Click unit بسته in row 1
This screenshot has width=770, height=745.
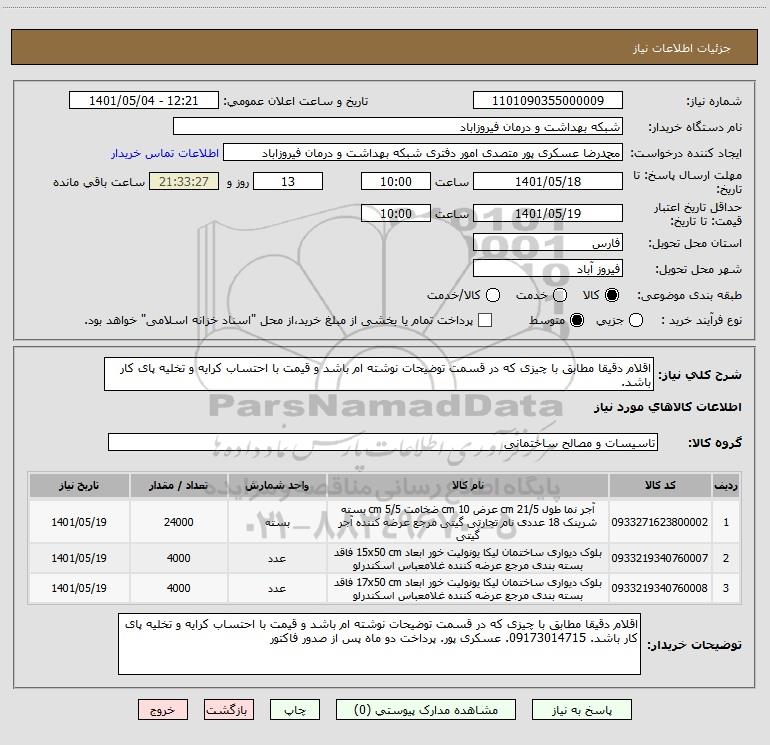[277, 522]
